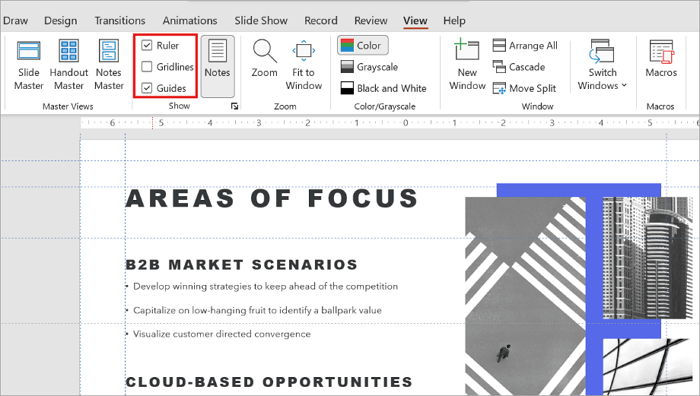700x396 pixels.
Task: Click the horizontal ruler at 0
Action: click(x=405, y=123)
